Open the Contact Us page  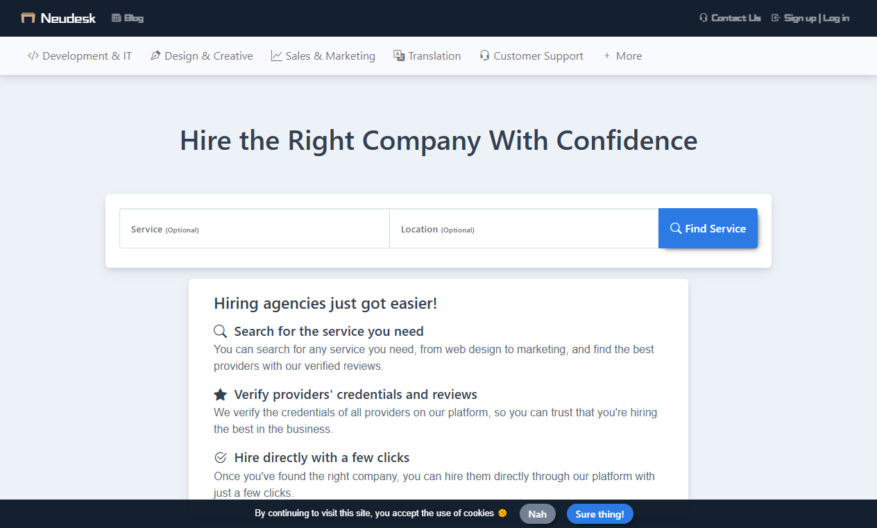(730, 18)
